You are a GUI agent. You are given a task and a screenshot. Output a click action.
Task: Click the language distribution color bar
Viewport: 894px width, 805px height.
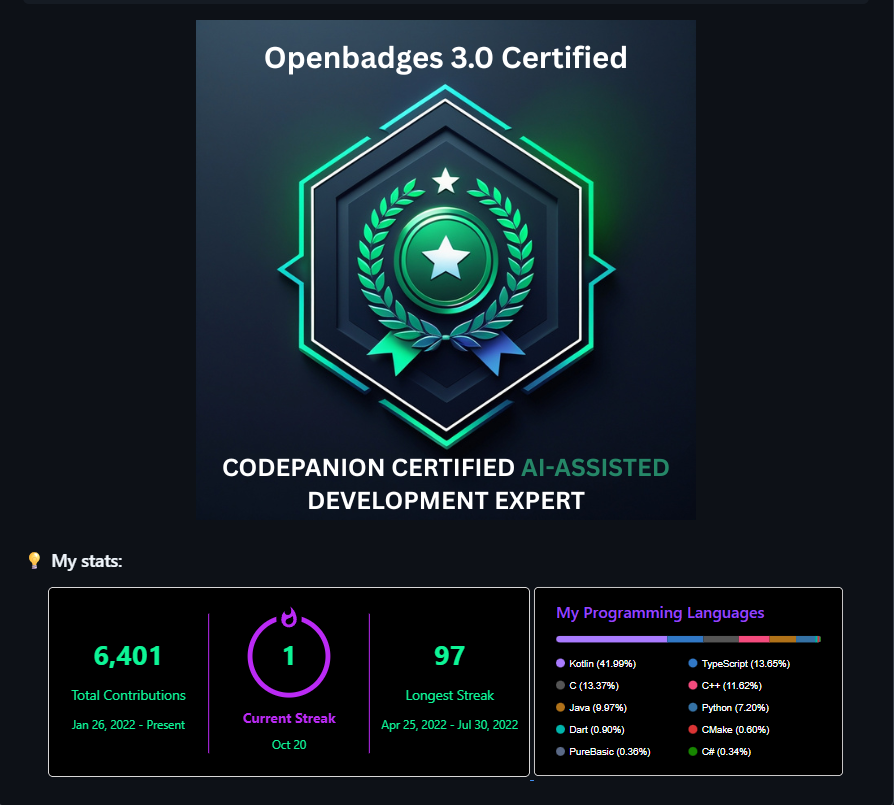[688, 637]
